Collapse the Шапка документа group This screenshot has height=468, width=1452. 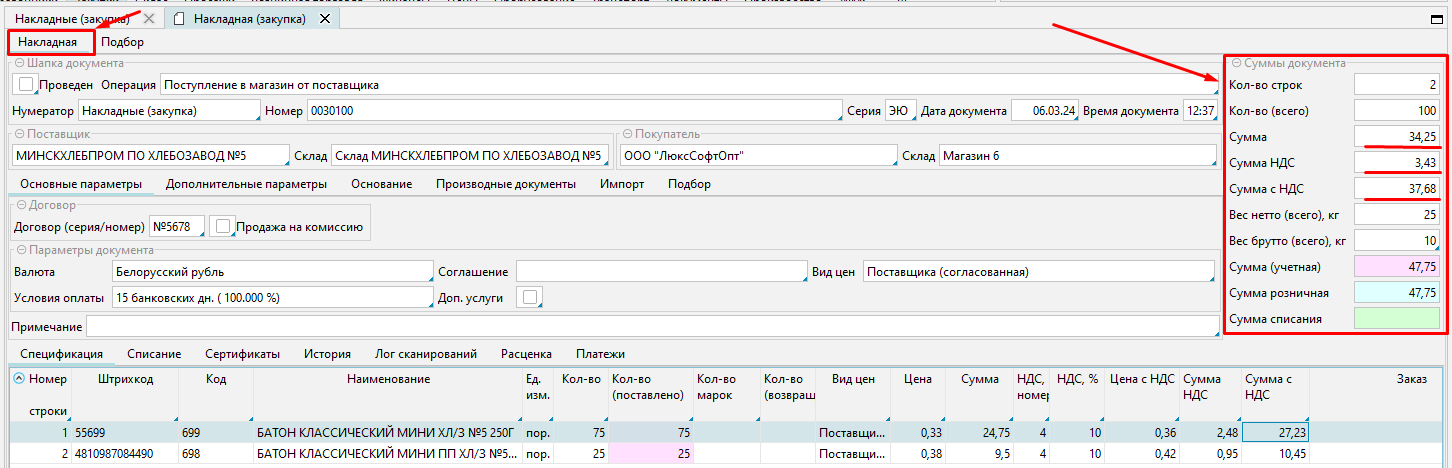[x=19, y=63]
